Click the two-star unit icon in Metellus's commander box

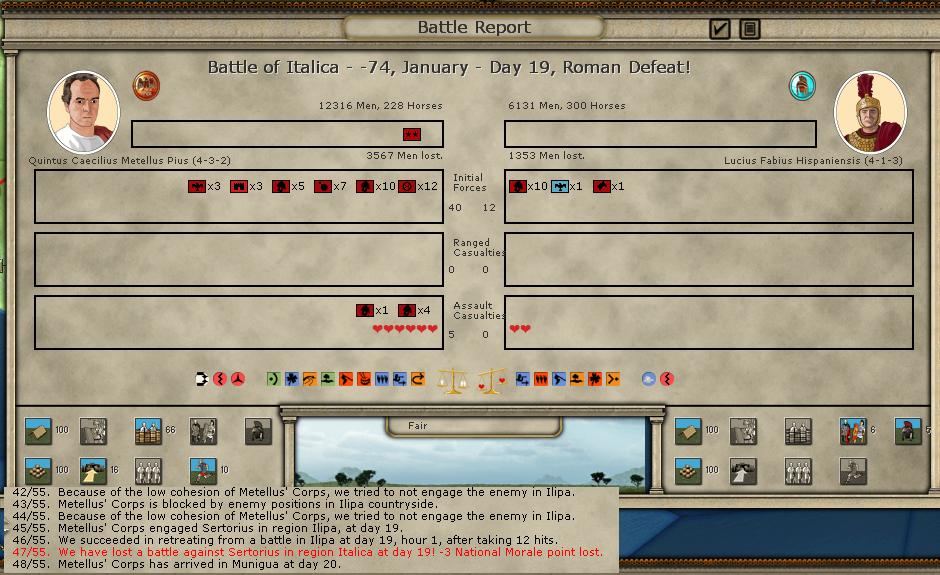coord(412,135)
